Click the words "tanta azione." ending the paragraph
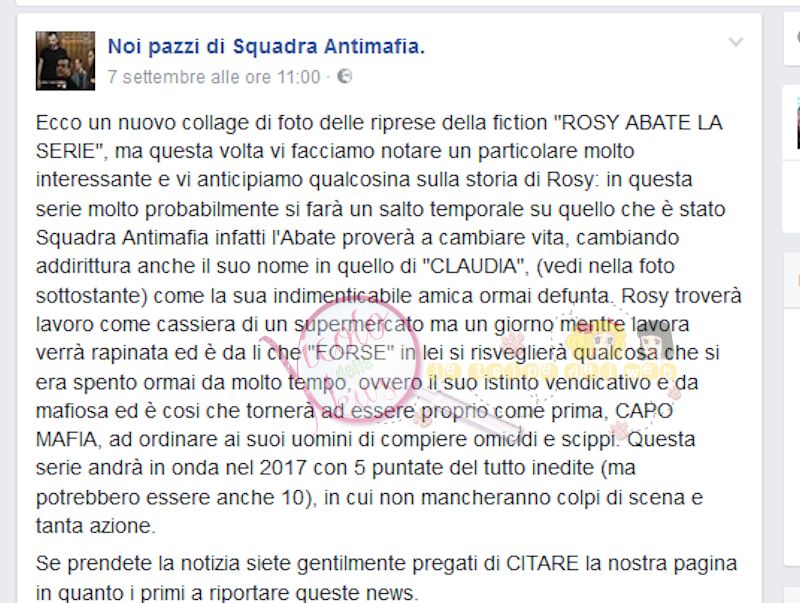 (95, 525)
